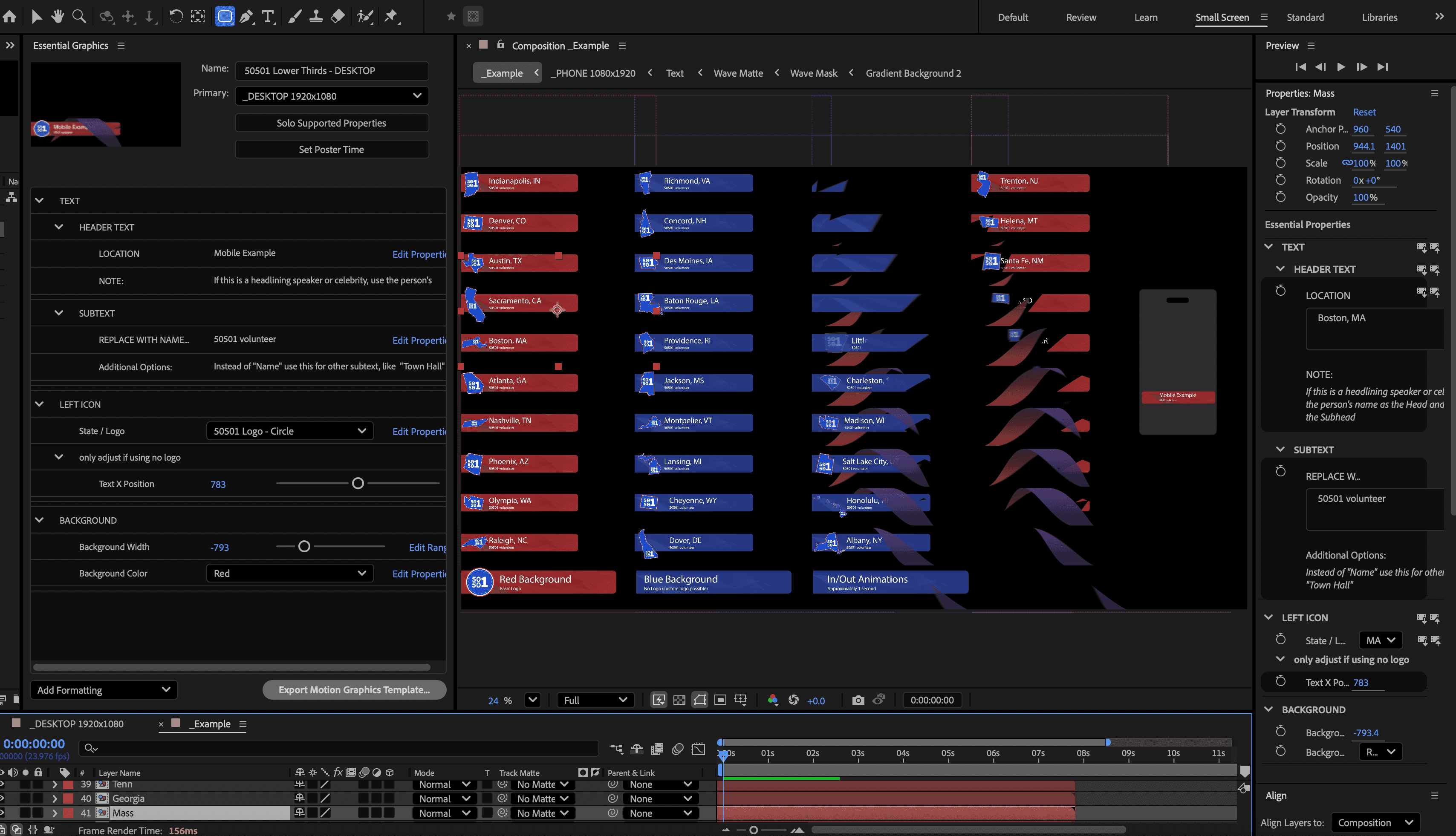Click the Text X Position slider handle

pyautogui.click(x=358, y=484)
